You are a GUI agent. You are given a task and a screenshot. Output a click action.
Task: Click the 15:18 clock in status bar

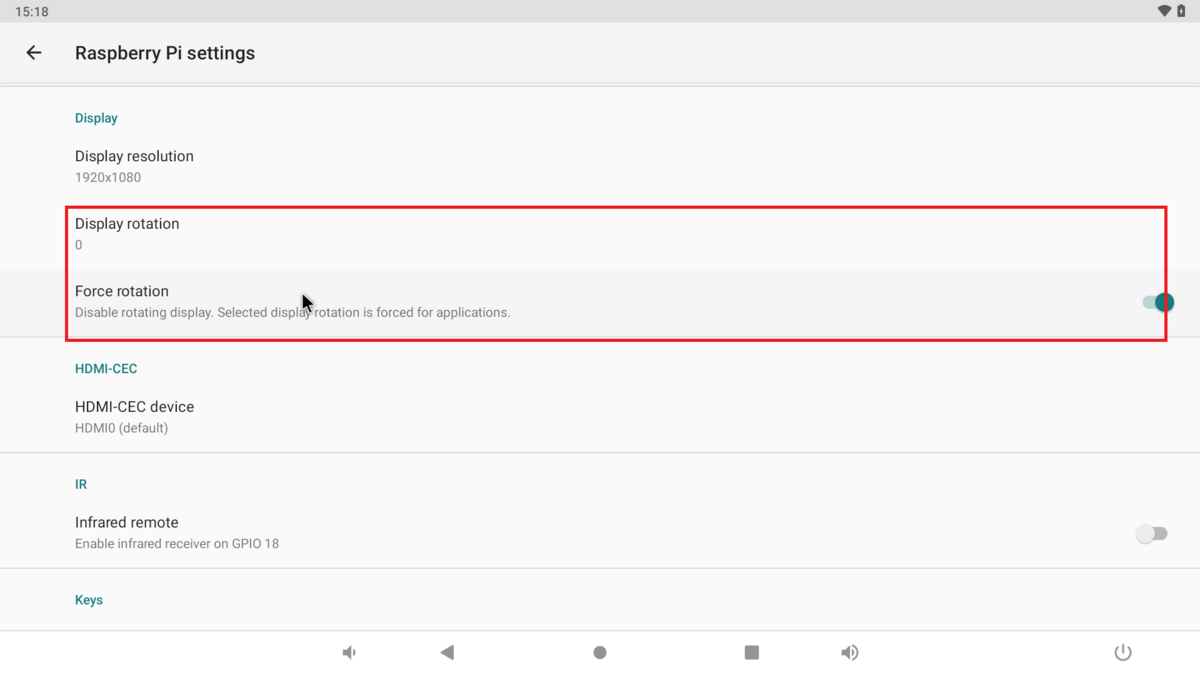[x=32, y=11]
